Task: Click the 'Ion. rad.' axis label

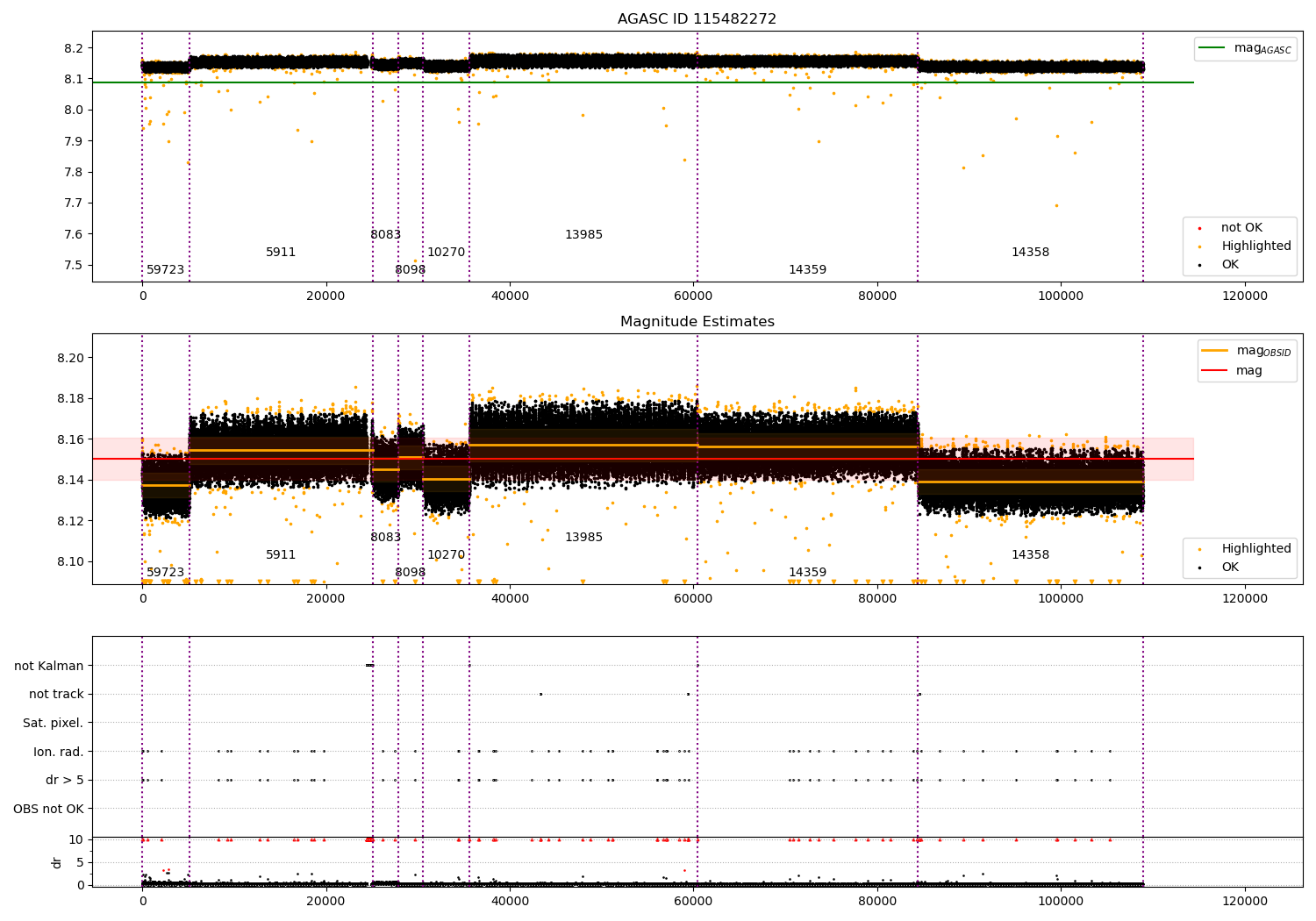Action: click(x=59, y=752)
